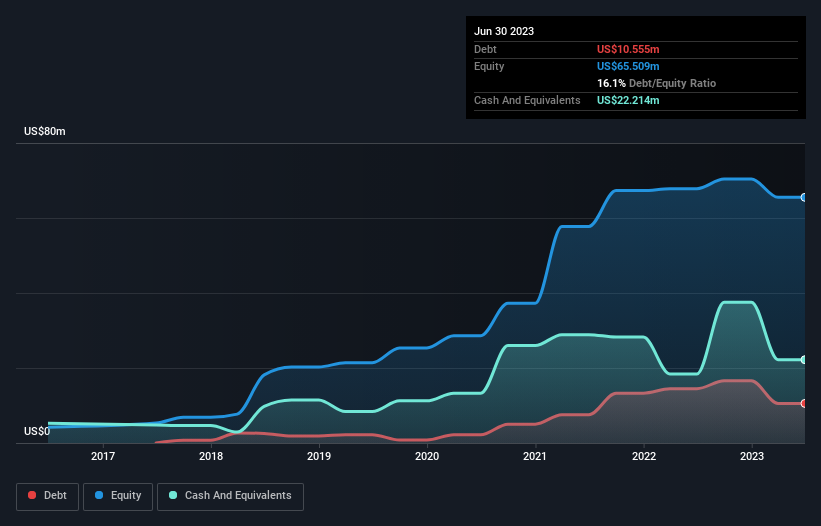This screenshot has width=821, height=526.
Task: Click Cash And Equivalents label in tooltip
Action: point(527,100)
